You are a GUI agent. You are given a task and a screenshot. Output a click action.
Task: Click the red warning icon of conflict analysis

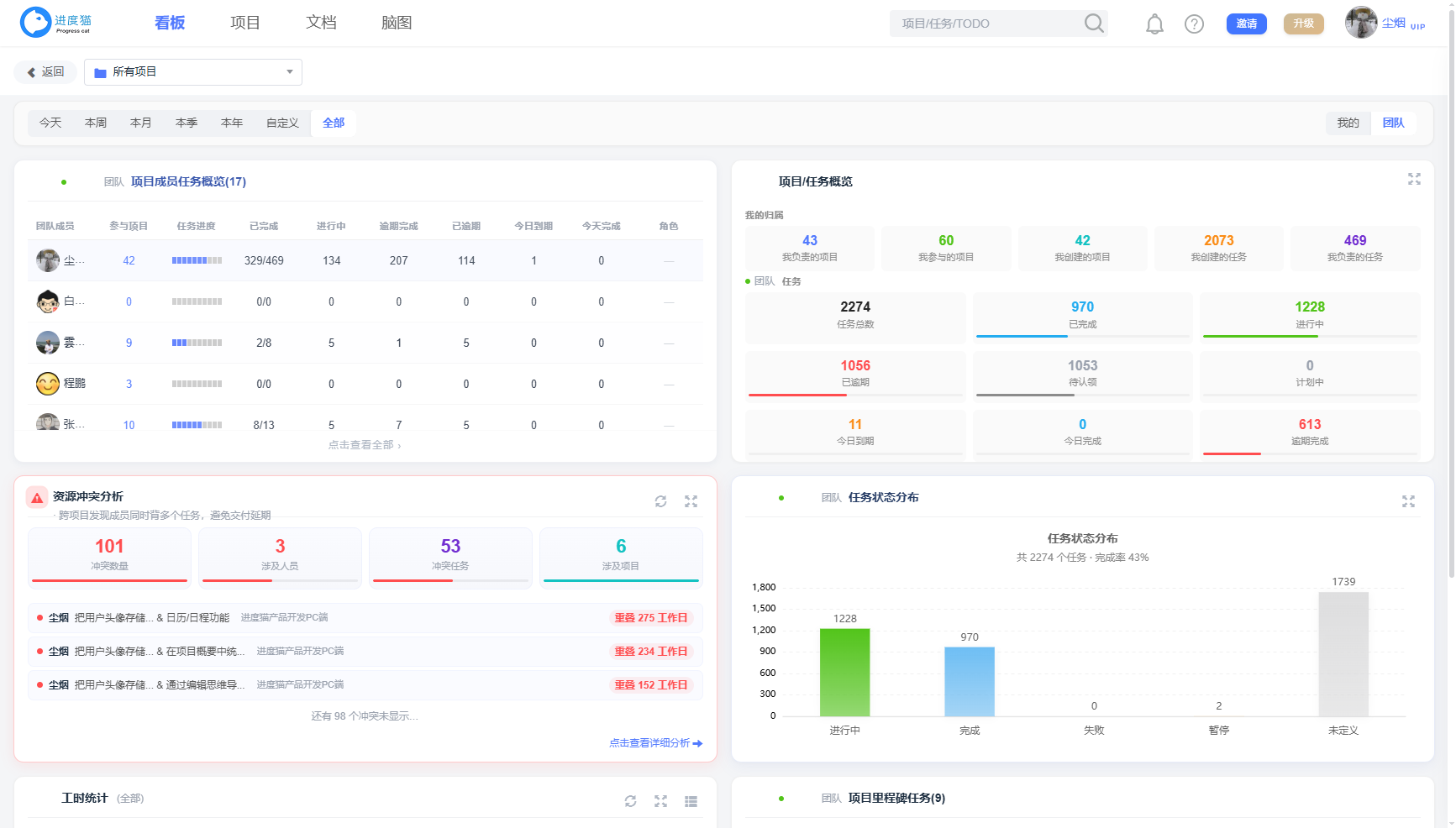tap(37, 497)
